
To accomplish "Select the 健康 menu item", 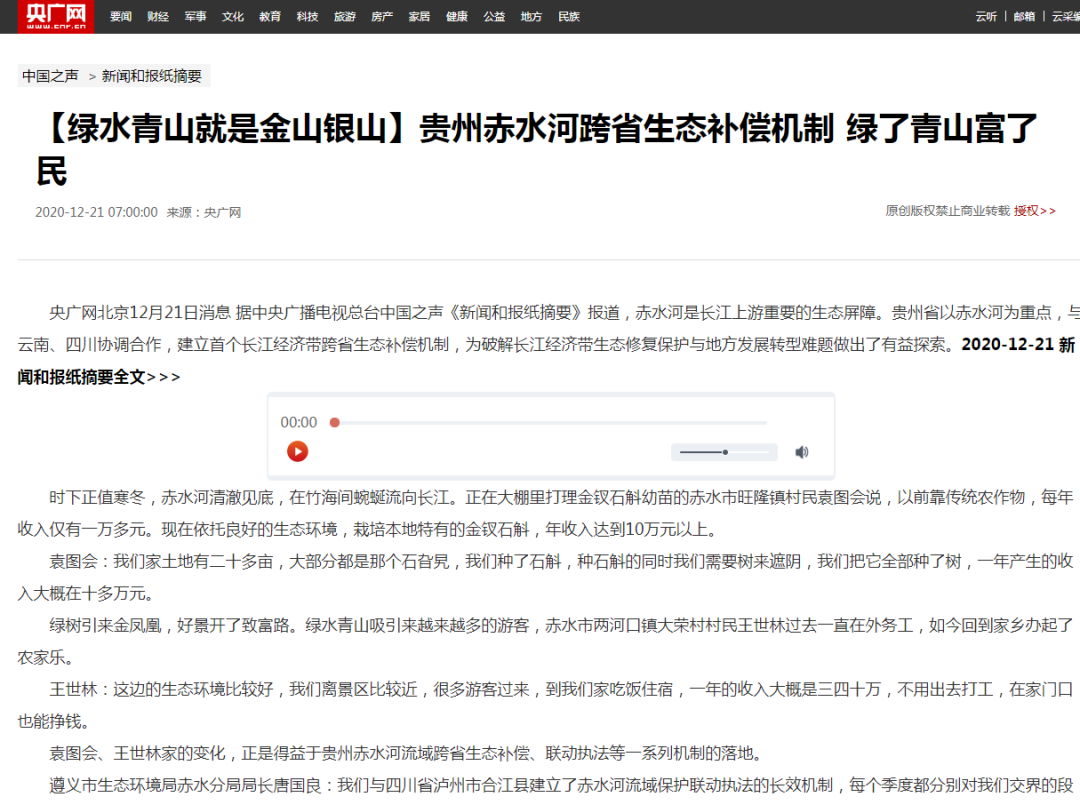I will click(x=456, y=16).
